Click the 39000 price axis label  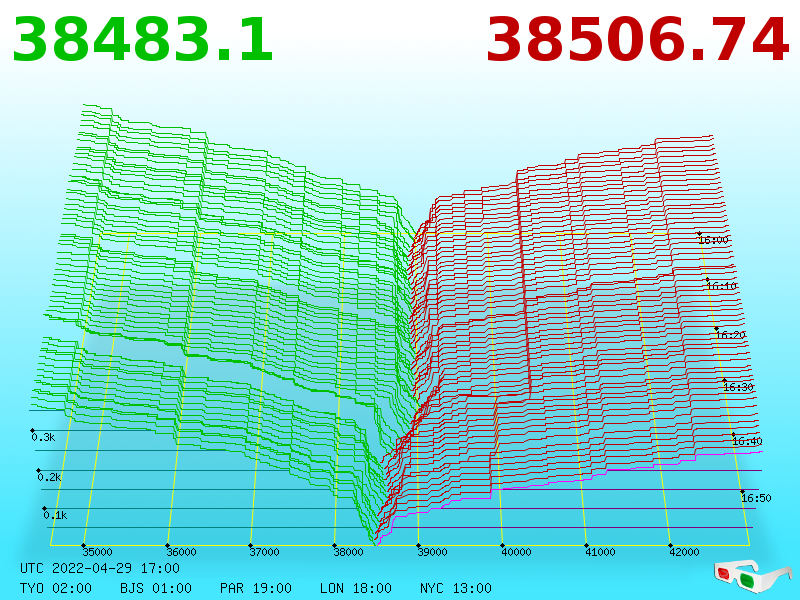(432, 552)
